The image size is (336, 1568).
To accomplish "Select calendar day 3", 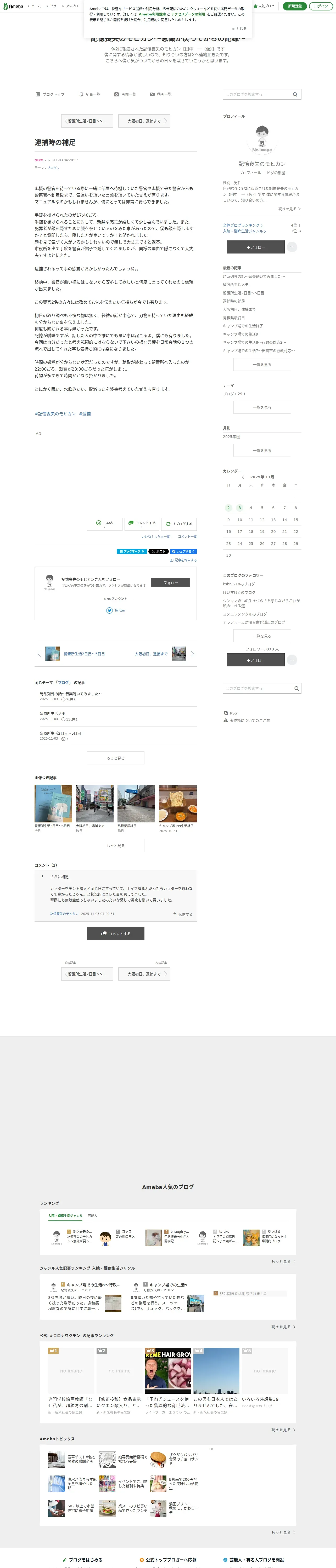I will 240,508.
